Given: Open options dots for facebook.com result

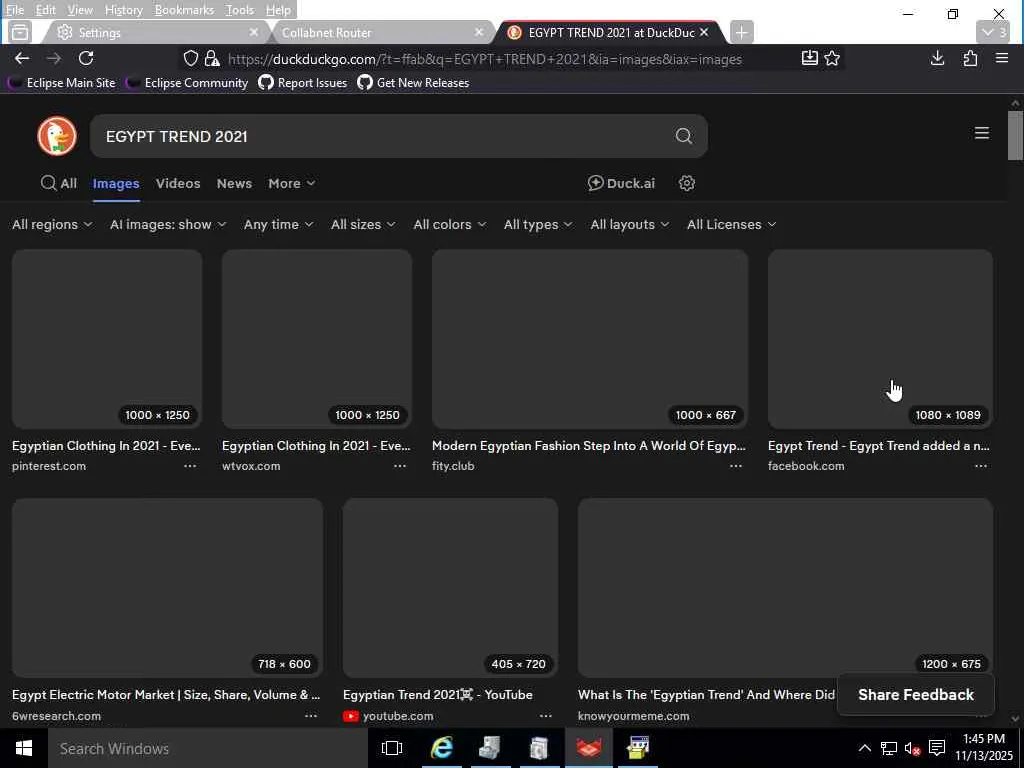Looking at the screenshot, I should click(x=981, y=466).
